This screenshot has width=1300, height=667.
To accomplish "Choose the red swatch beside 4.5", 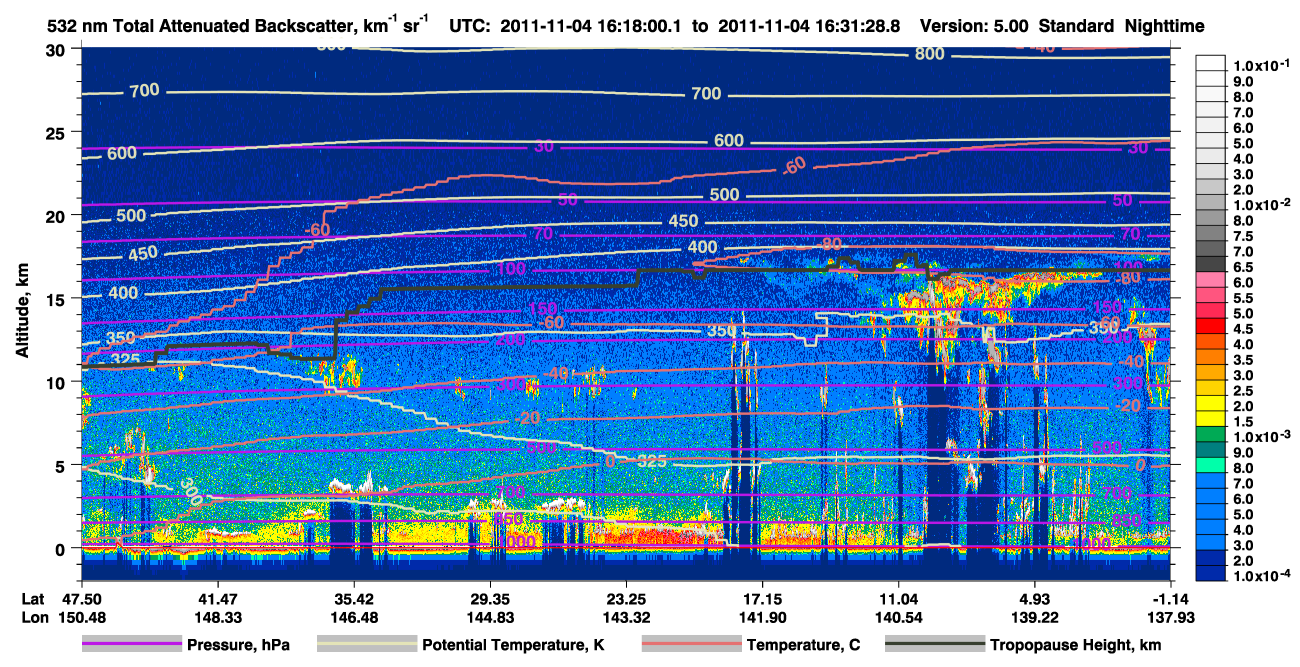I will [1212, 328].
